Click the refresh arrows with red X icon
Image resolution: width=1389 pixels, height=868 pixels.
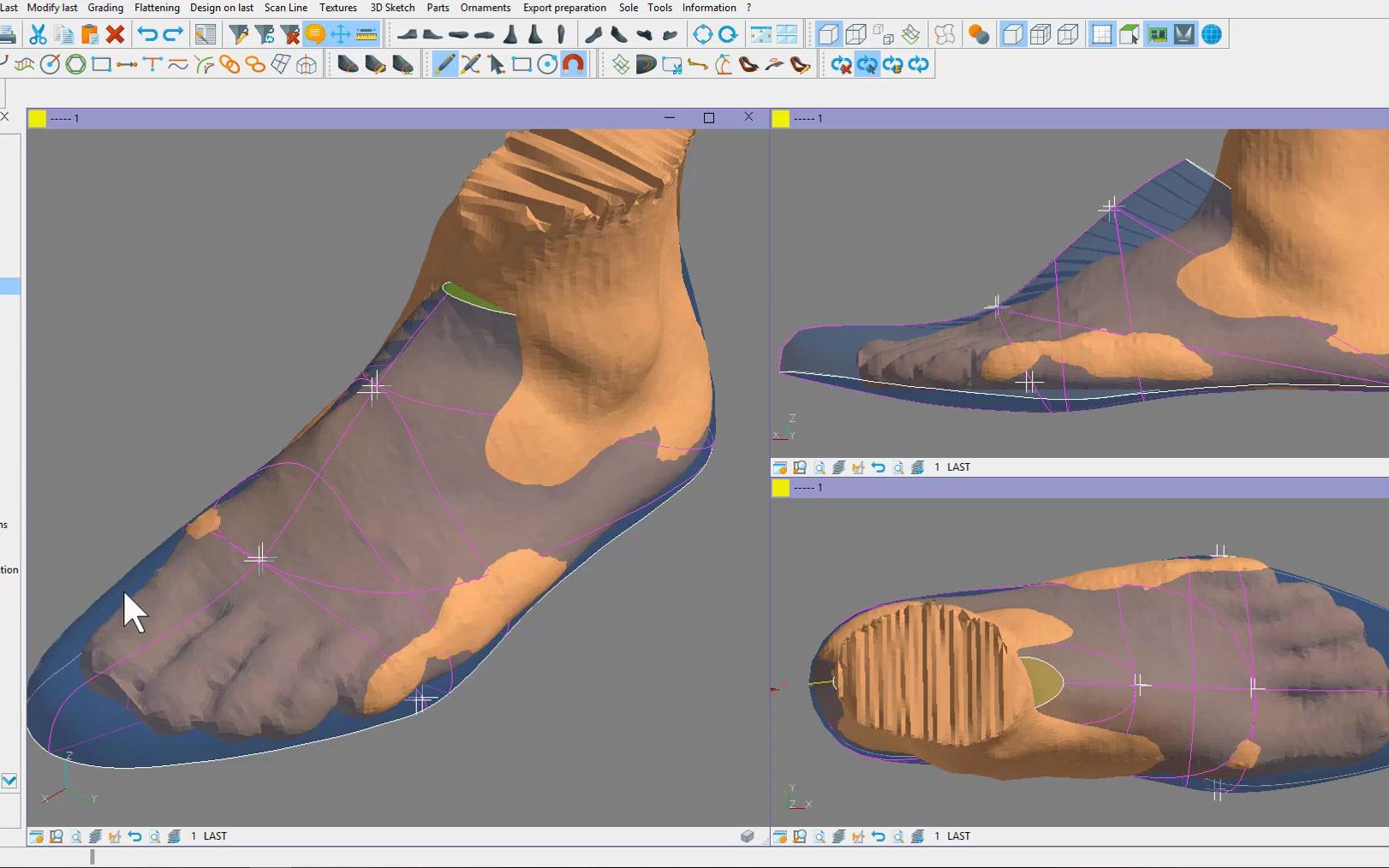841,64
